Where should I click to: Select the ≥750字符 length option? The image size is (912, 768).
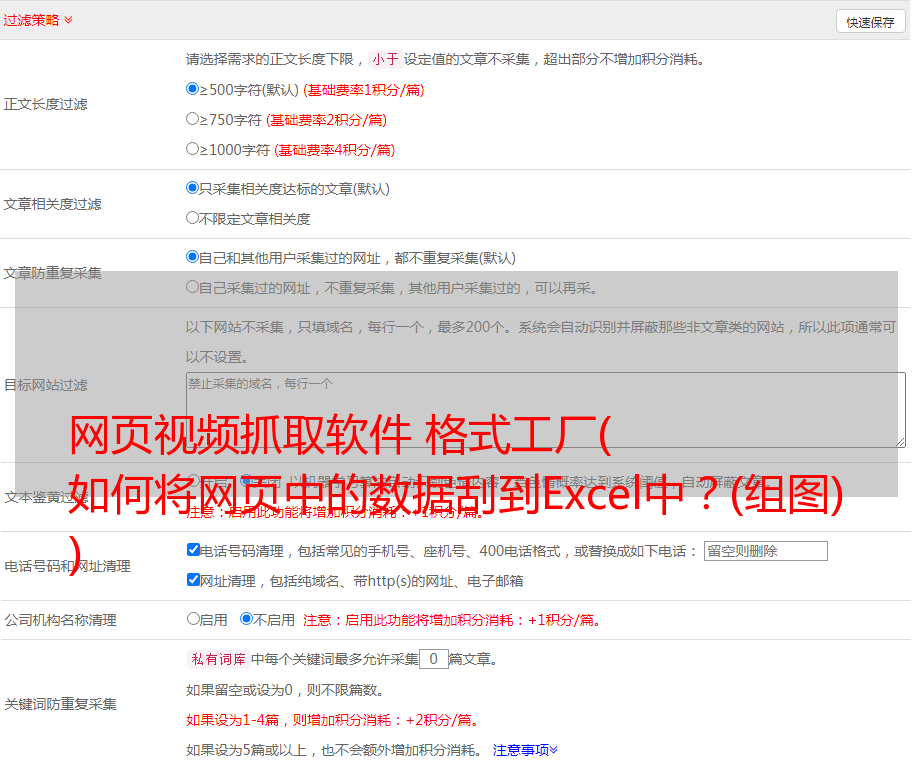point(192,119)
